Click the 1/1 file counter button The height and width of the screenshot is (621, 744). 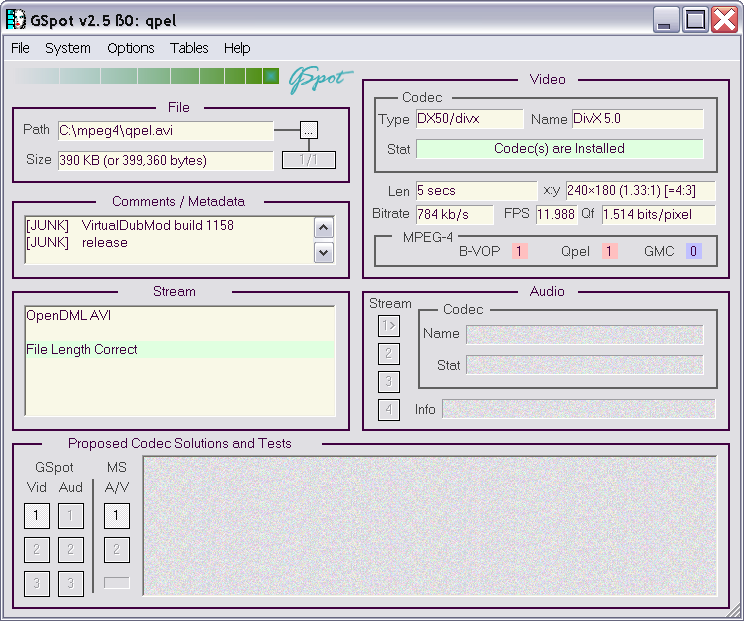click(x=309, y=160)
